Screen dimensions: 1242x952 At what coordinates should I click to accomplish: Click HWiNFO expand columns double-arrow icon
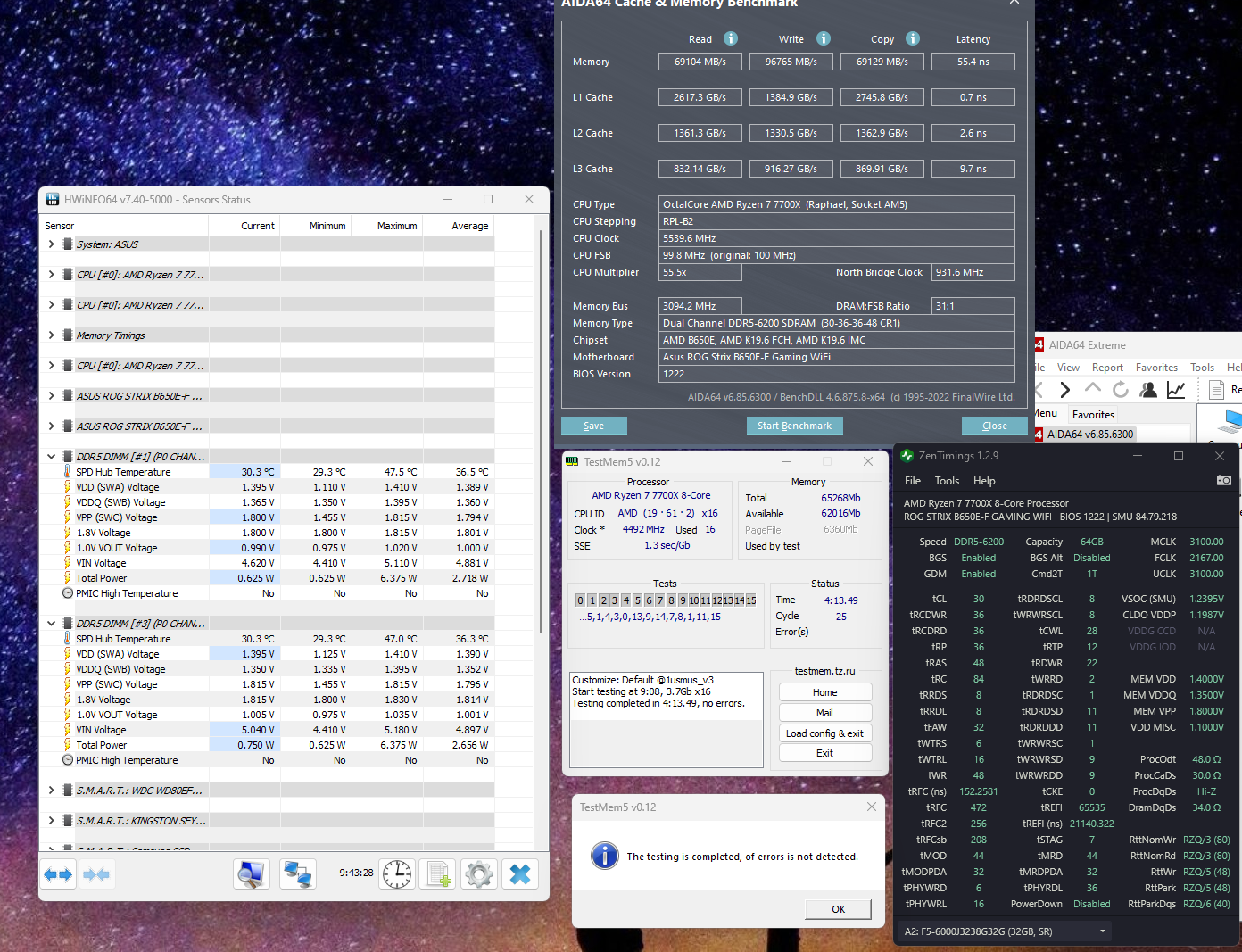pos(59,874)
